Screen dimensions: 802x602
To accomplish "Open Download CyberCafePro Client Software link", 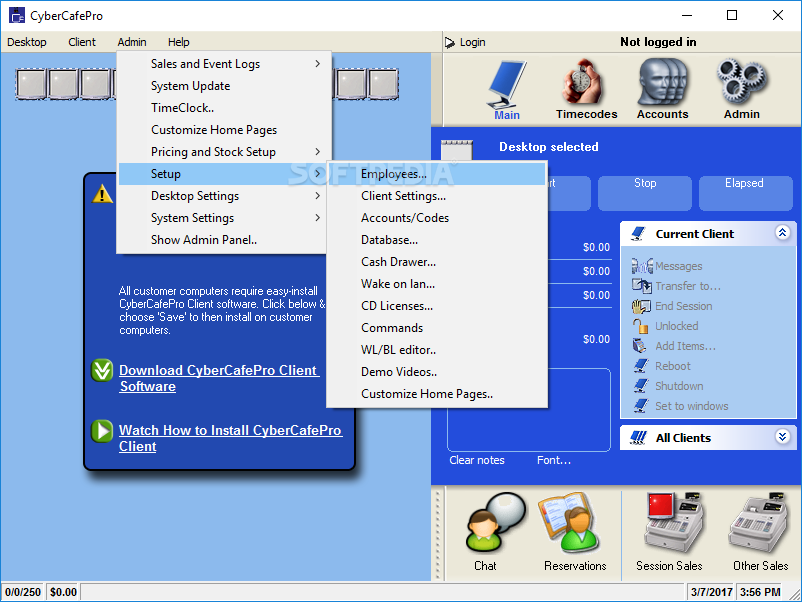I will (219, 378).
